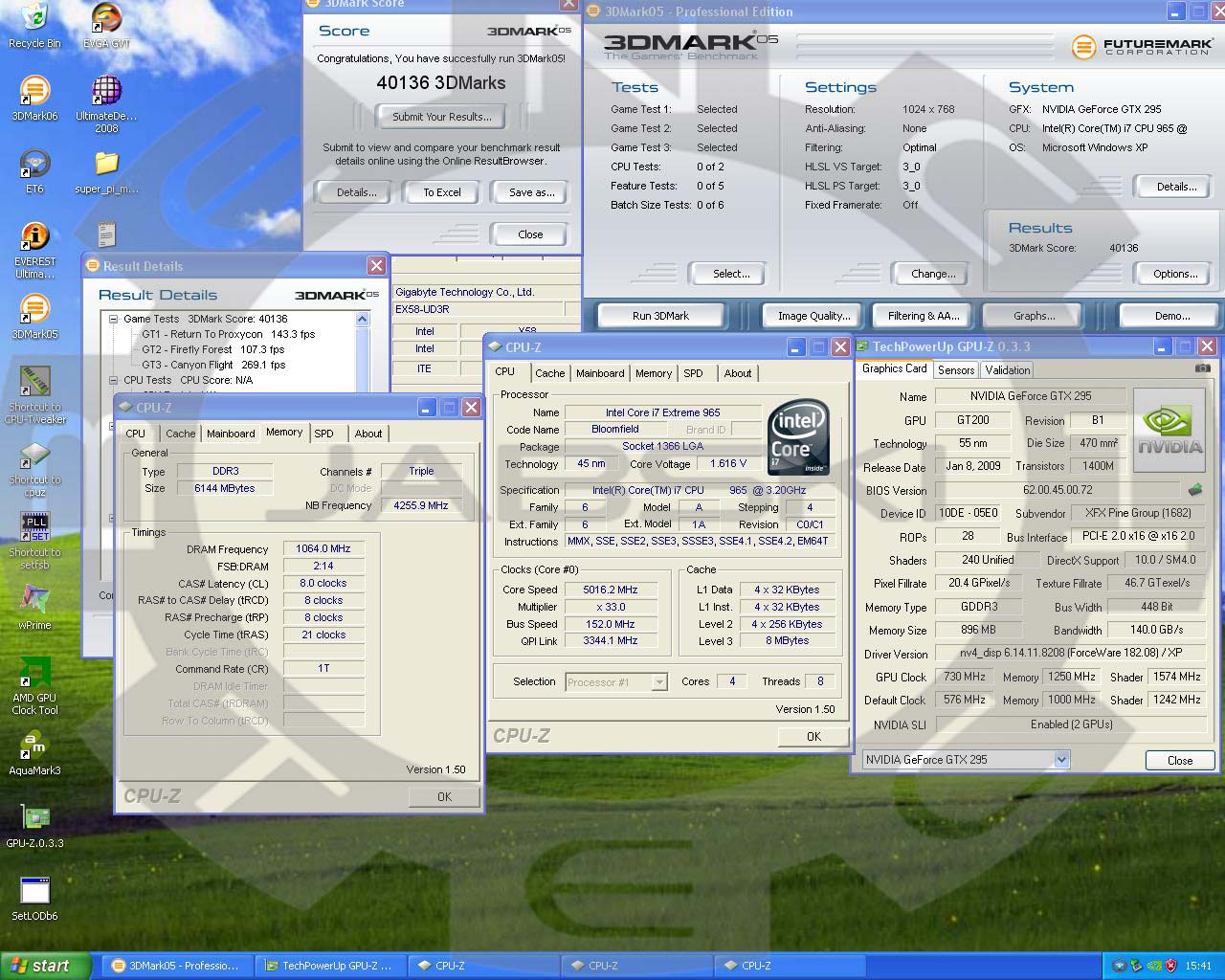Switch to TechPowerUp GPU-Z taskbar button
1225x980 pixels.
coord(330,966)
